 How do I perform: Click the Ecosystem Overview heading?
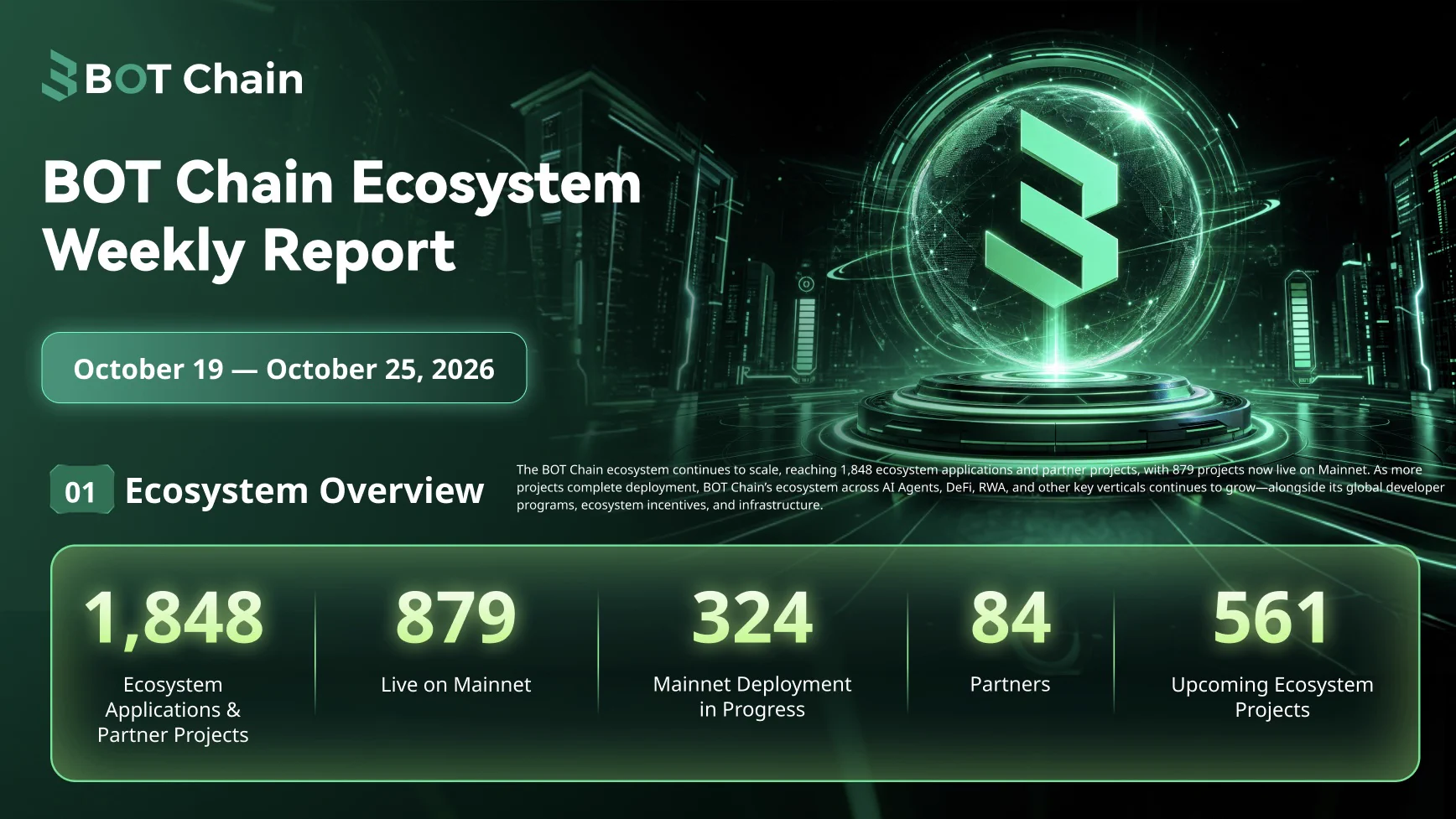pos(304,491)
